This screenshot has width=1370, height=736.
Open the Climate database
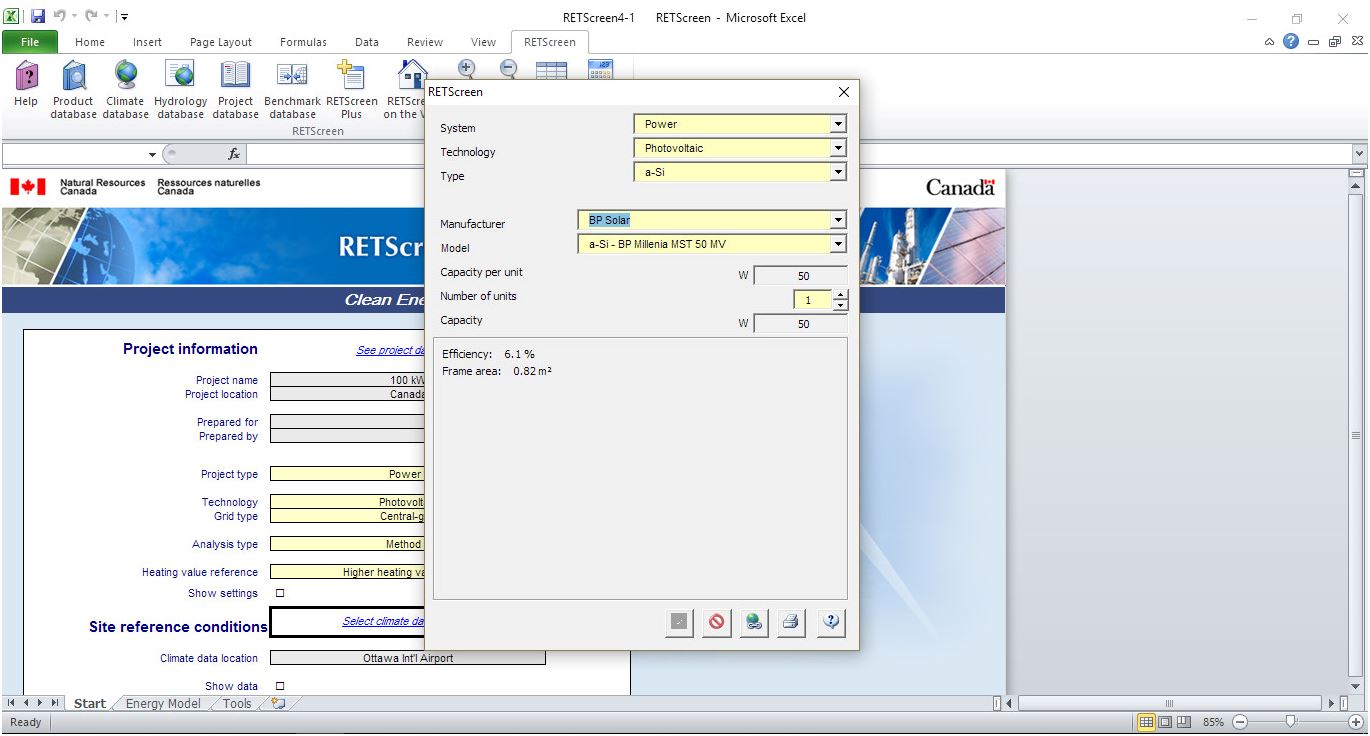[125, 89]
